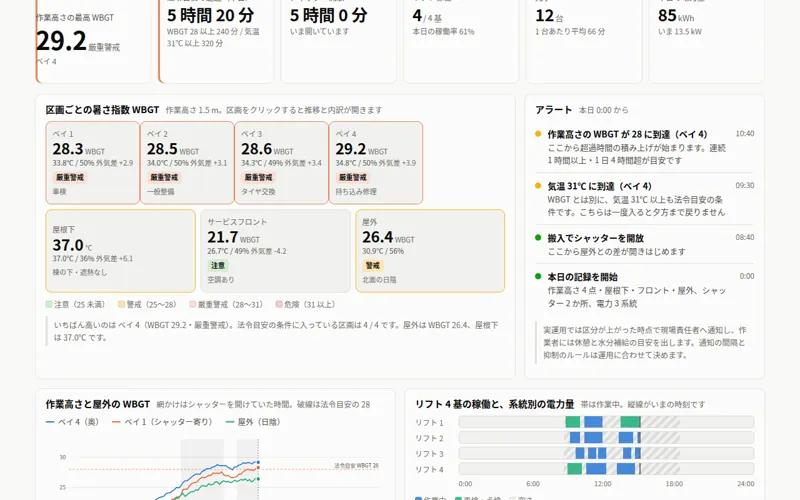Screen dimensions: 800x500
Task: Open the 搬入でシャッターを開放 alert
Action: (644, 244)
